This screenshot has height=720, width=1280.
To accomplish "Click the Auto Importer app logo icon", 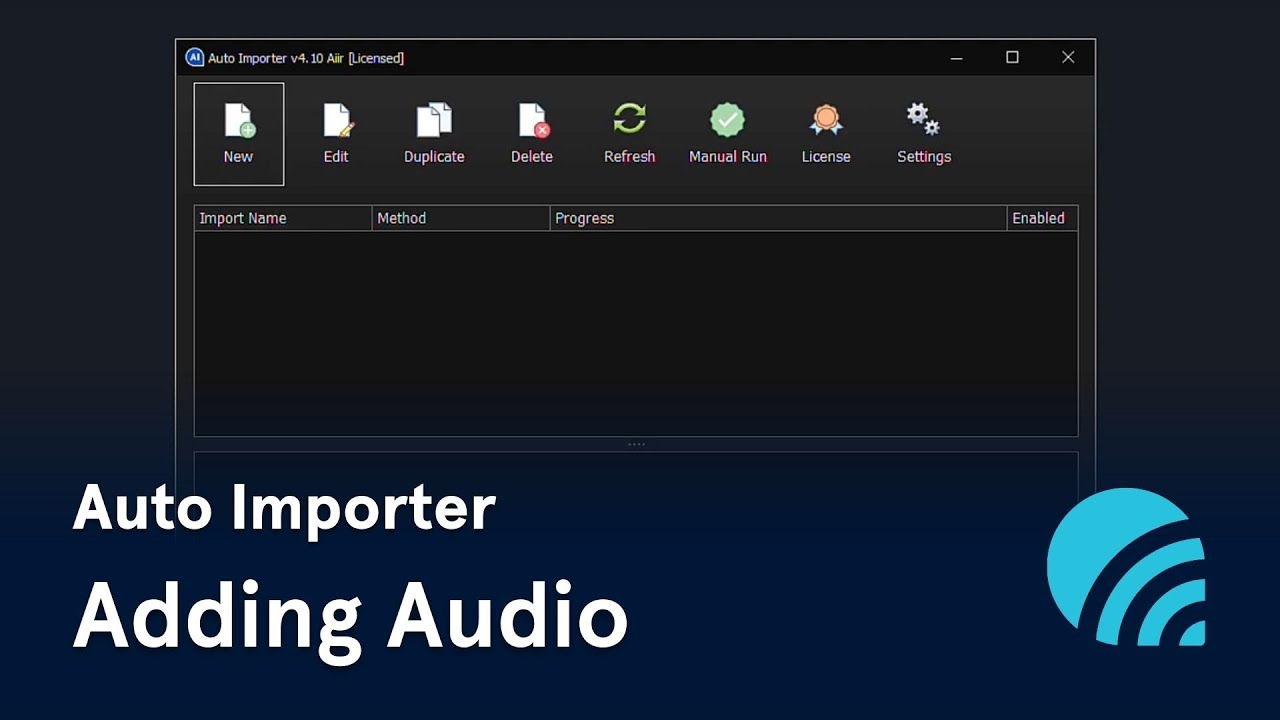I will point(195,58).
